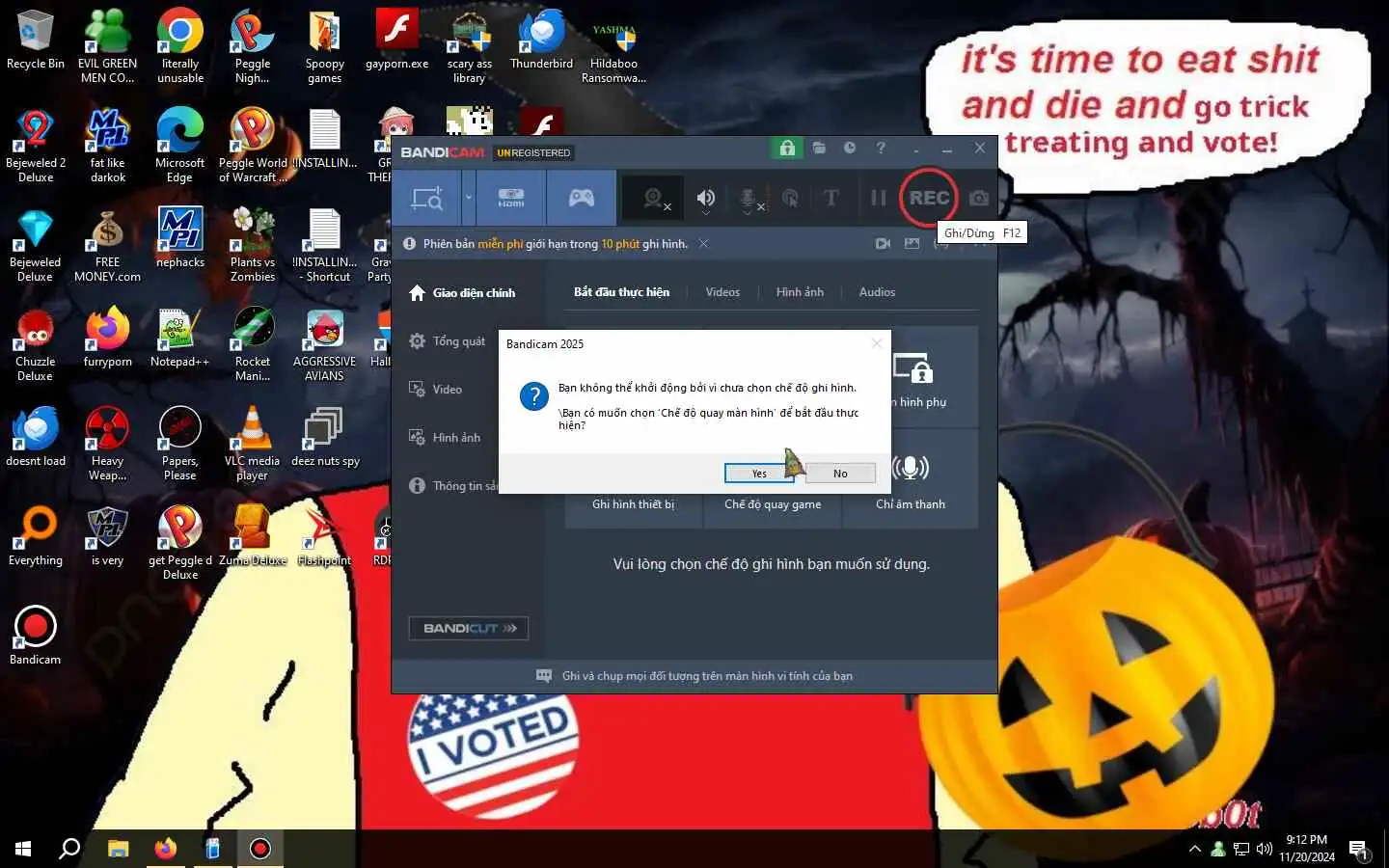1389x868 pixels.
Task: Select Chế độ quay game mode
Action: pyautogui.click(x=773, y=504)
